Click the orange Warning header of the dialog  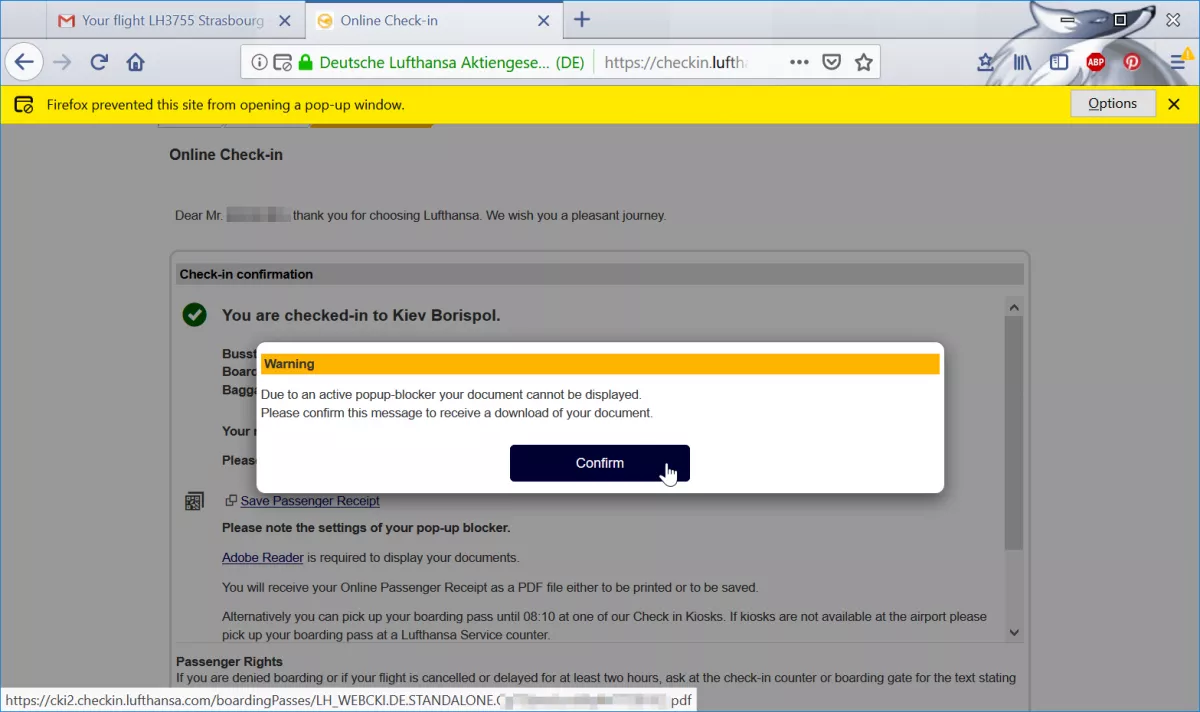click(x=600, y=364)
